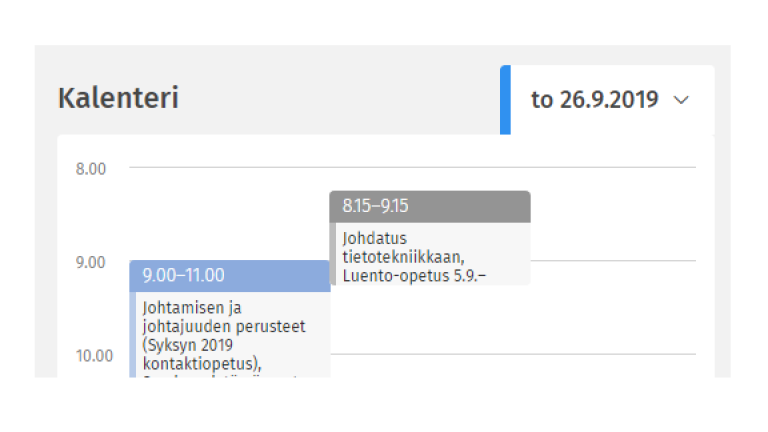Open the "Johdatus tietotekniikkaan" event title

click(389, 248)
